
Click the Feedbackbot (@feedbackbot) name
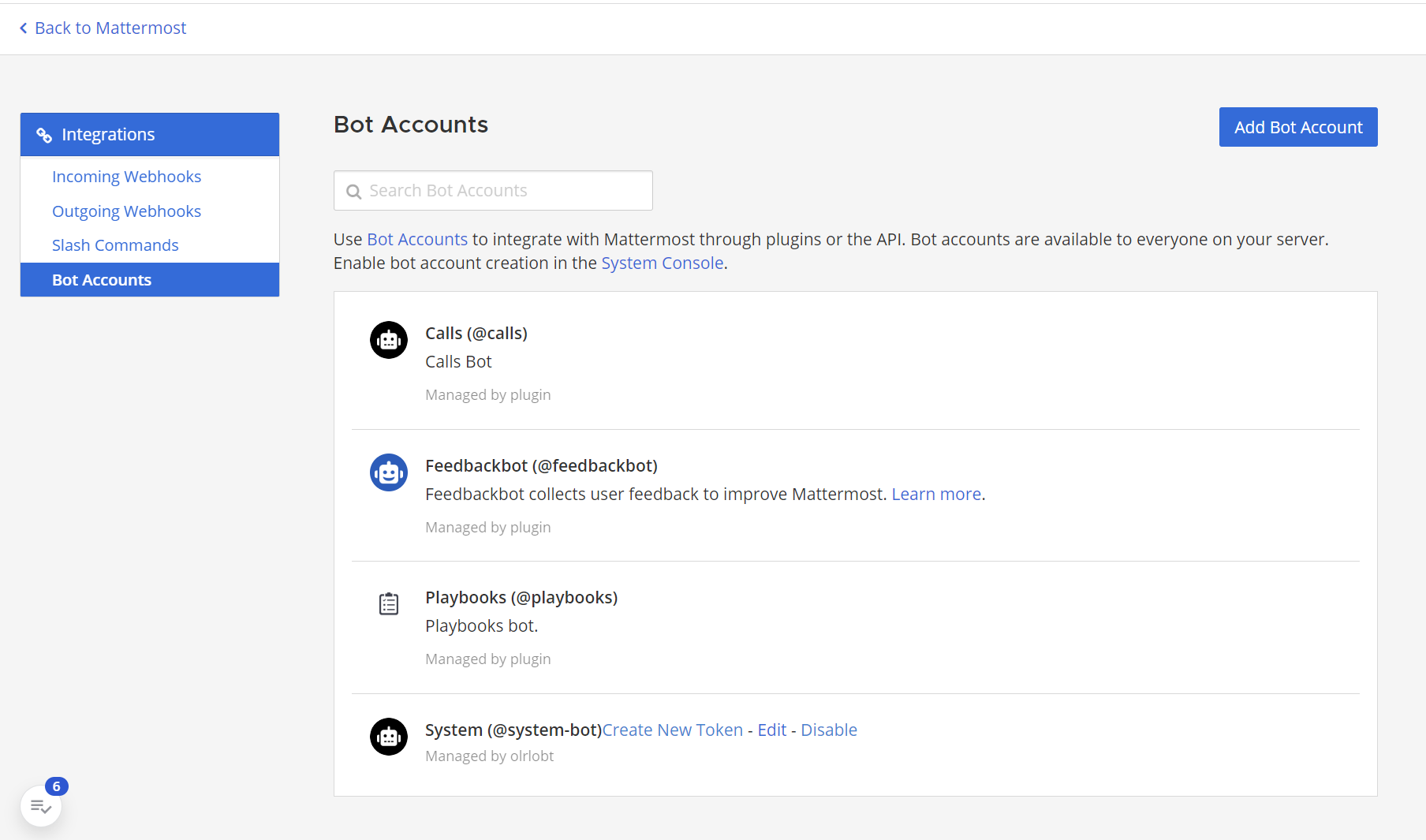coord(541,466)
